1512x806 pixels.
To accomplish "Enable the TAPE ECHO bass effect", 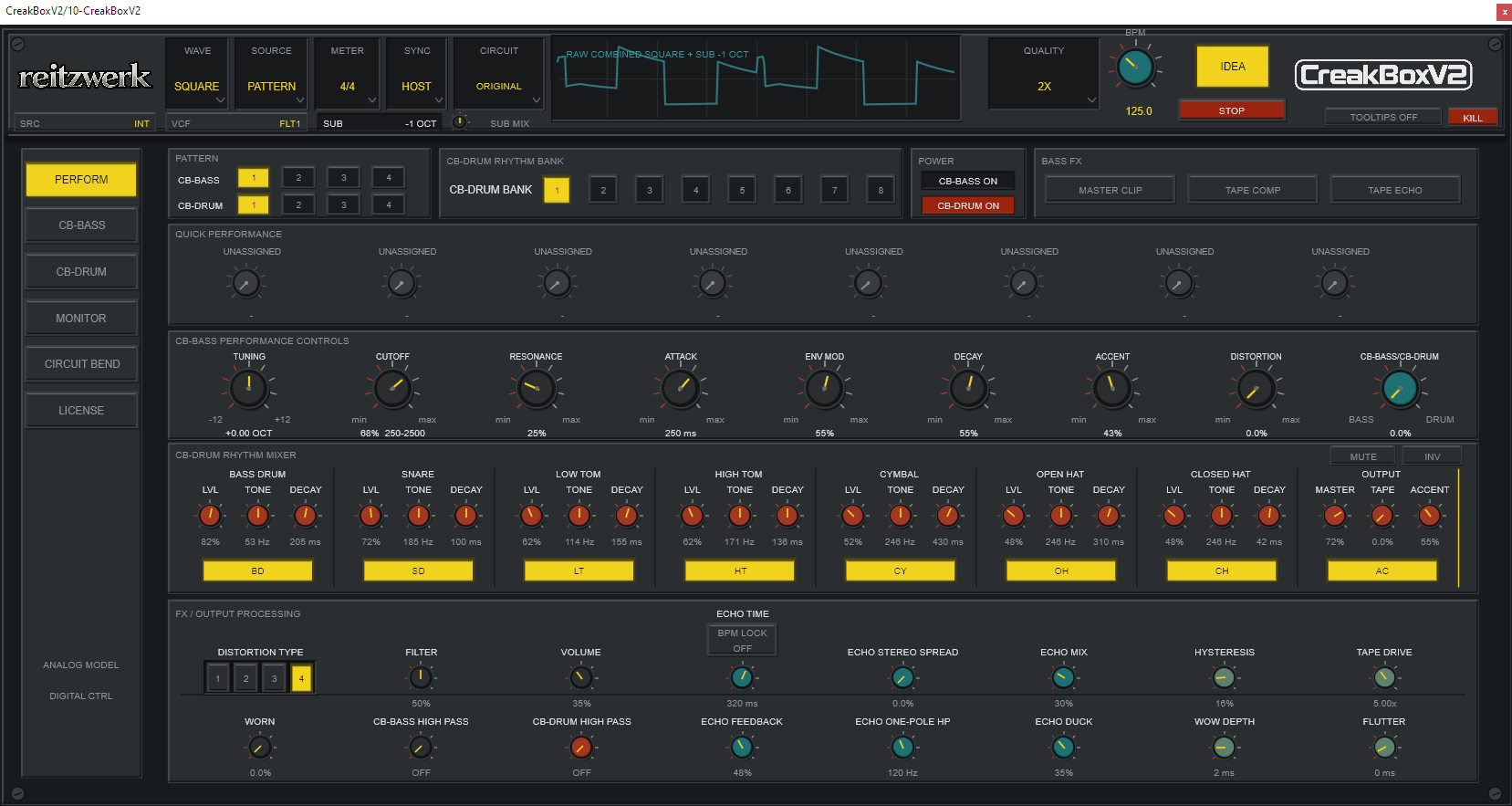I will point(1395,190).
